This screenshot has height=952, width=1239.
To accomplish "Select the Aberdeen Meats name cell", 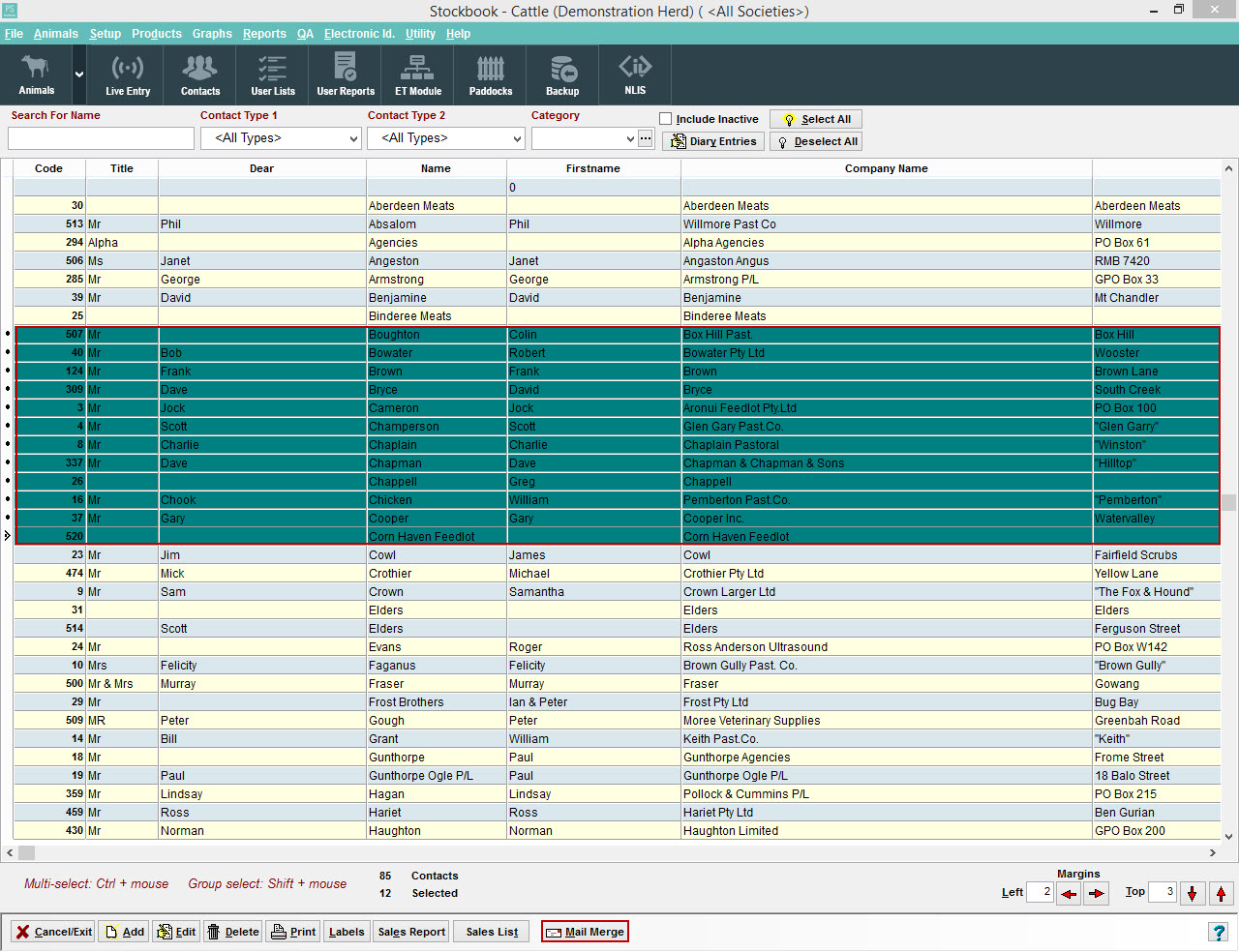I will click(x=437, y=206).
